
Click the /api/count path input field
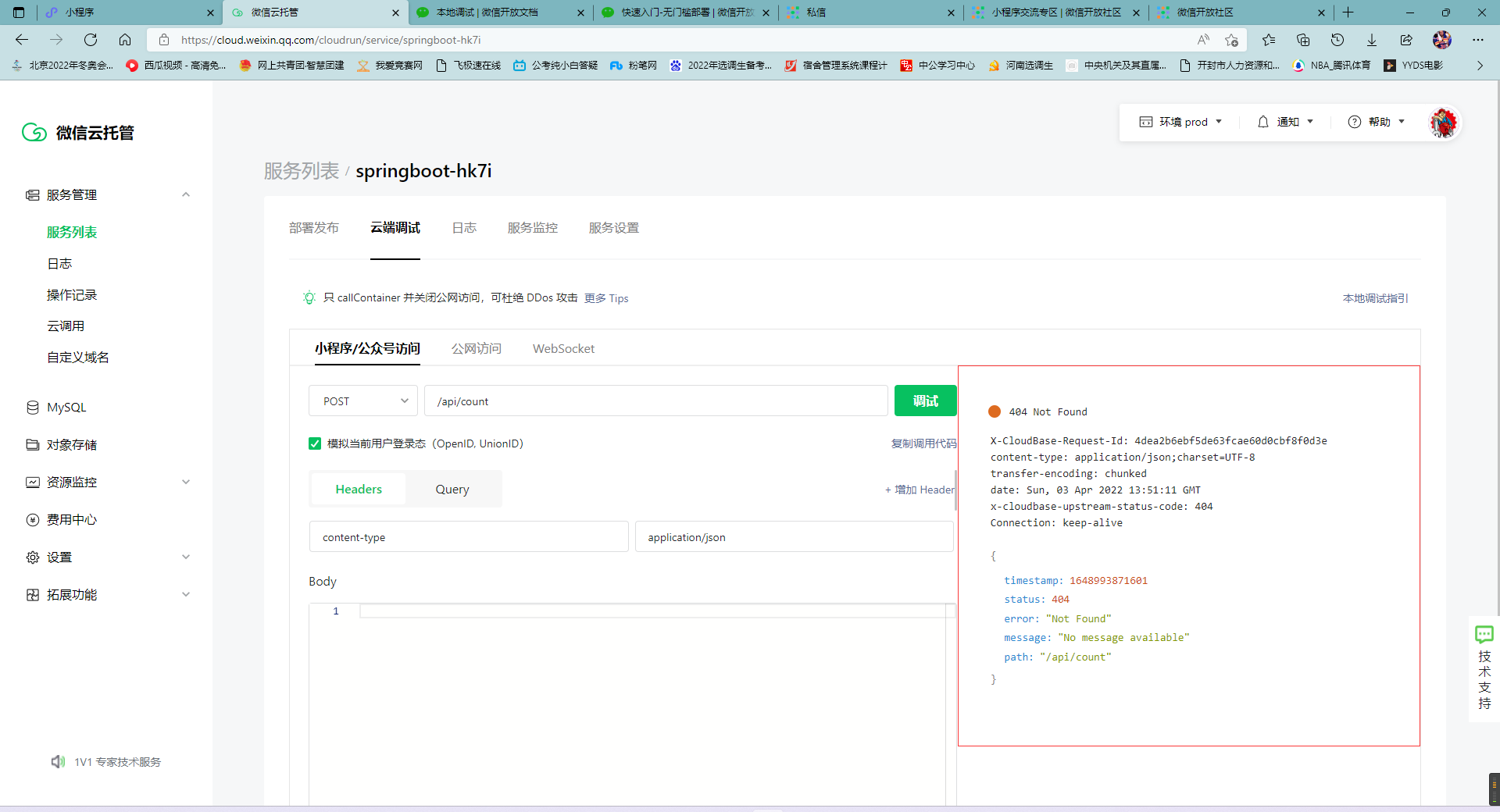click(656, 401)
